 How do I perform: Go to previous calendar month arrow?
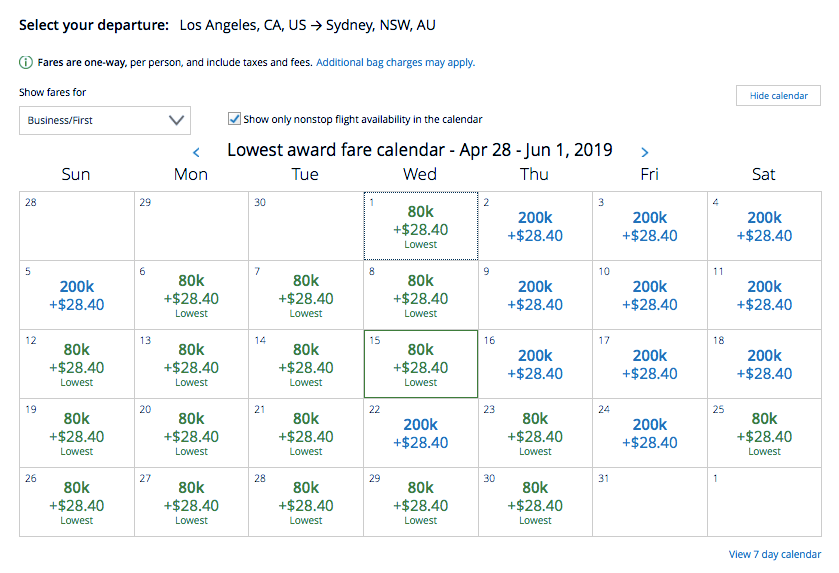(x=196, y=153)
